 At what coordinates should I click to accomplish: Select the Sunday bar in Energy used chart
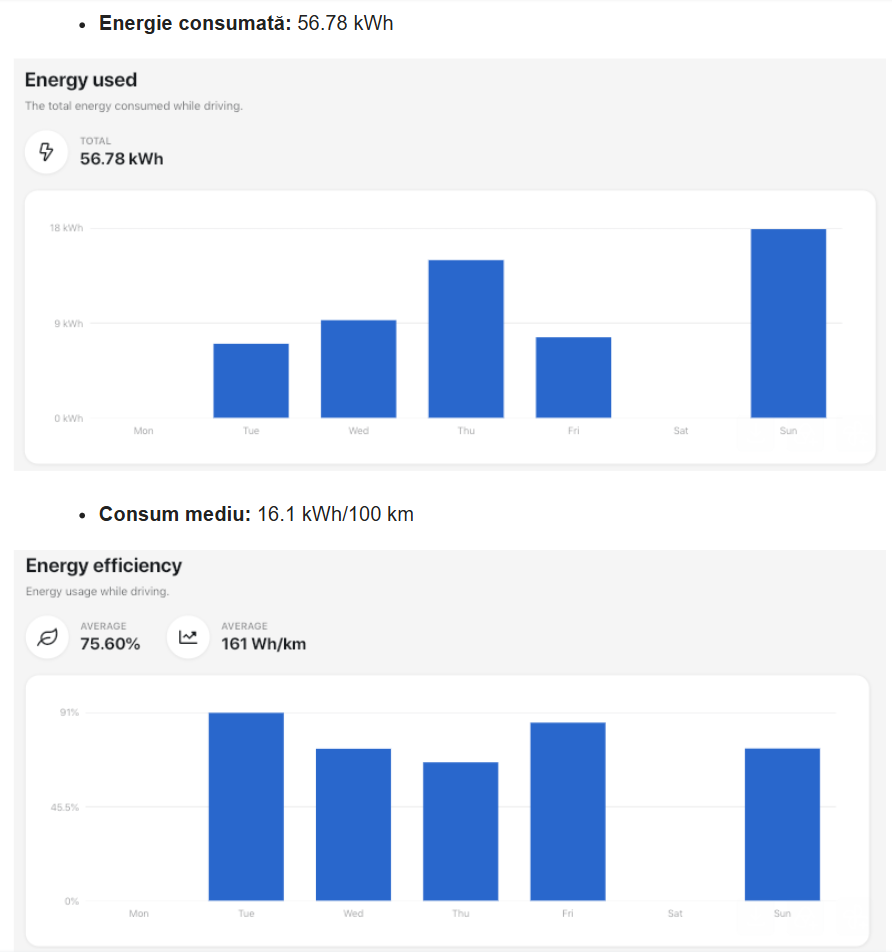point(788,323)
